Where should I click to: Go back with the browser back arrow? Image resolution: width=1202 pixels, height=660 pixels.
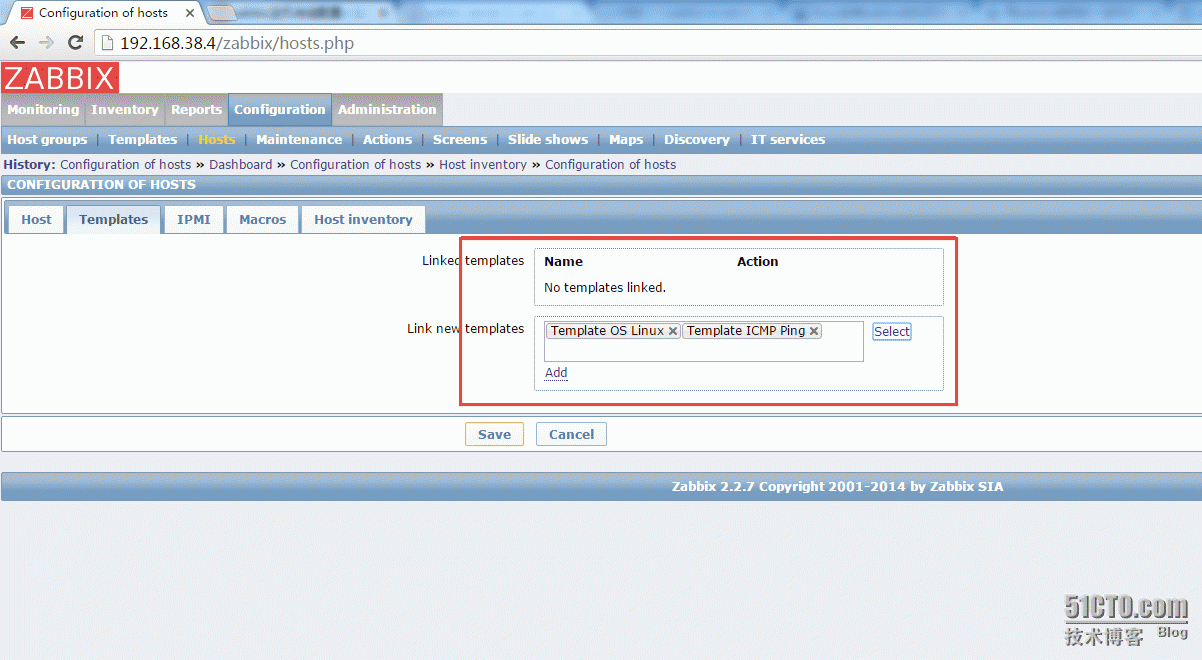coord(17,43)
